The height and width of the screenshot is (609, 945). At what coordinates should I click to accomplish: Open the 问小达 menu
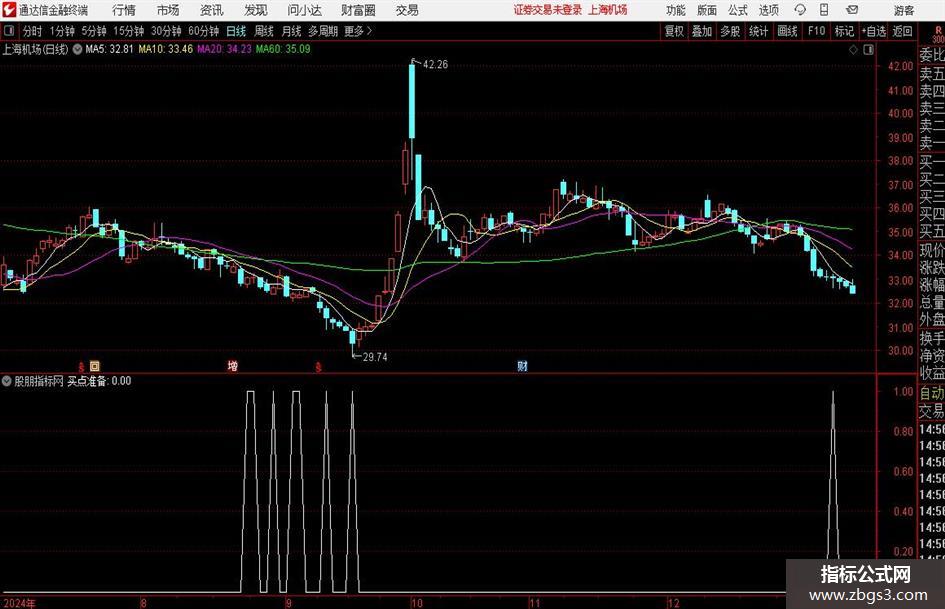point(304,10)
